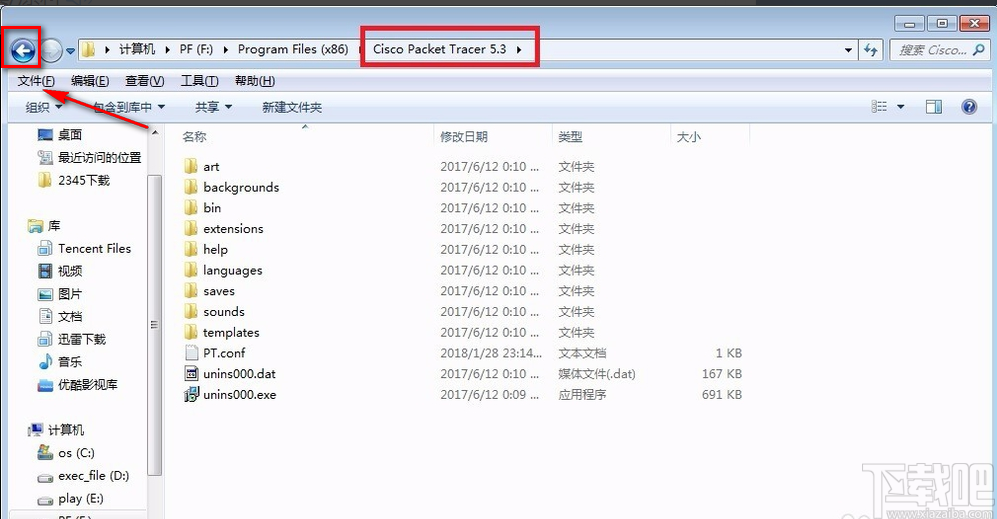
Task: Click the blue Help question mark icon
Action: coord(969,107)
